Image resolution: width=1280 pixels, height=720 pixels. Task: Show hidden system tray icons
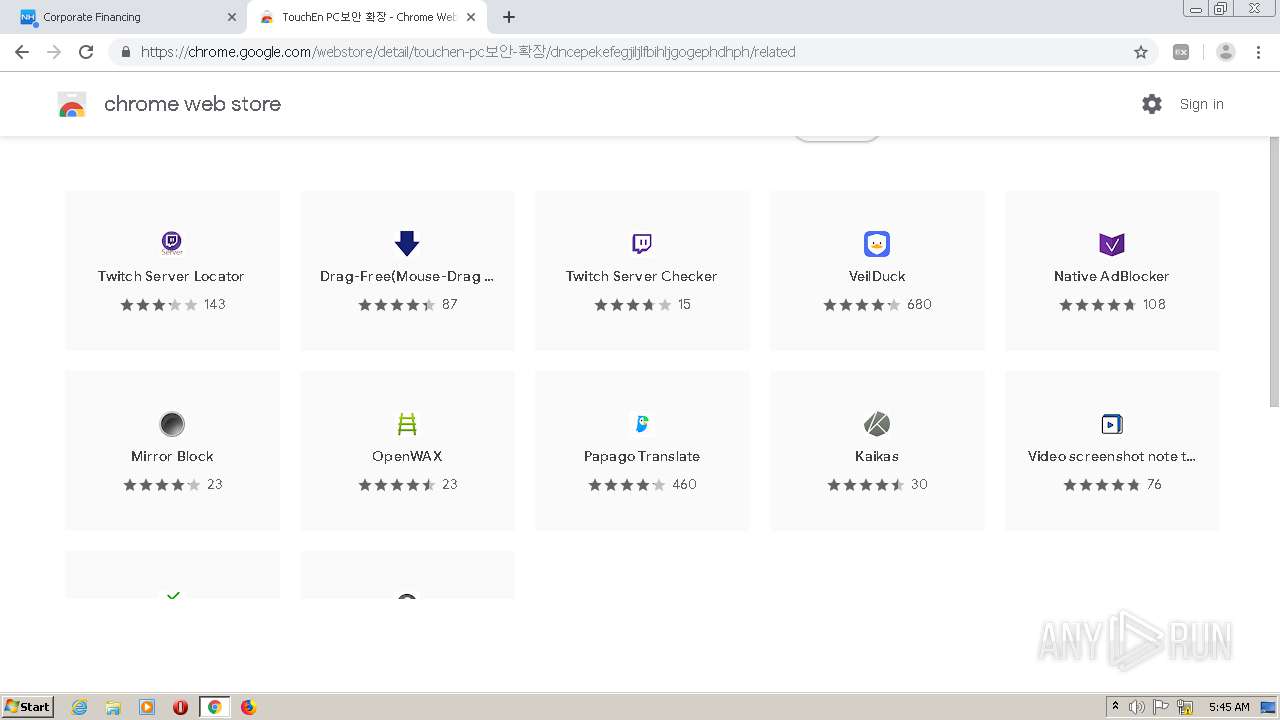pyautogui.click(x=1115, y=707)
